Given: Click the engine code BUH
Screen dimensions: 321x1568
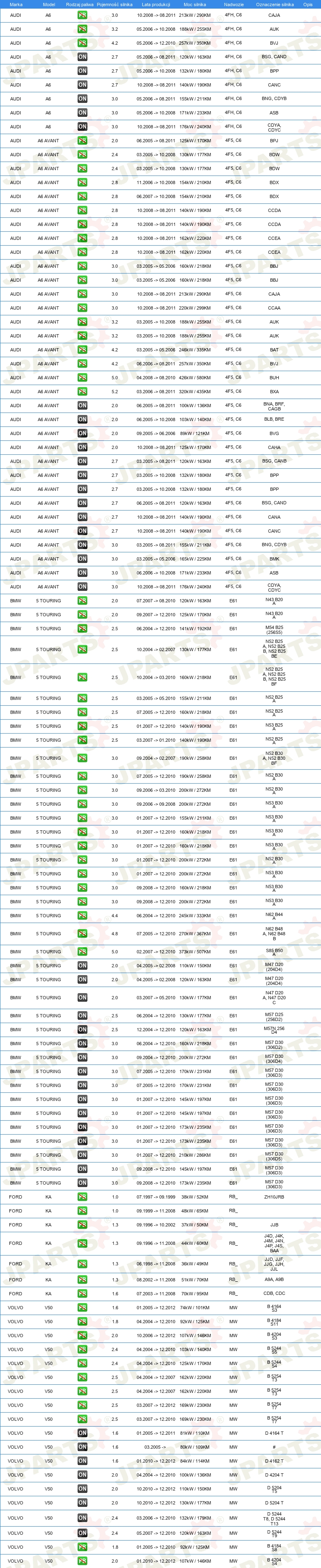Looking at the screenshot, I should (274, 378).
